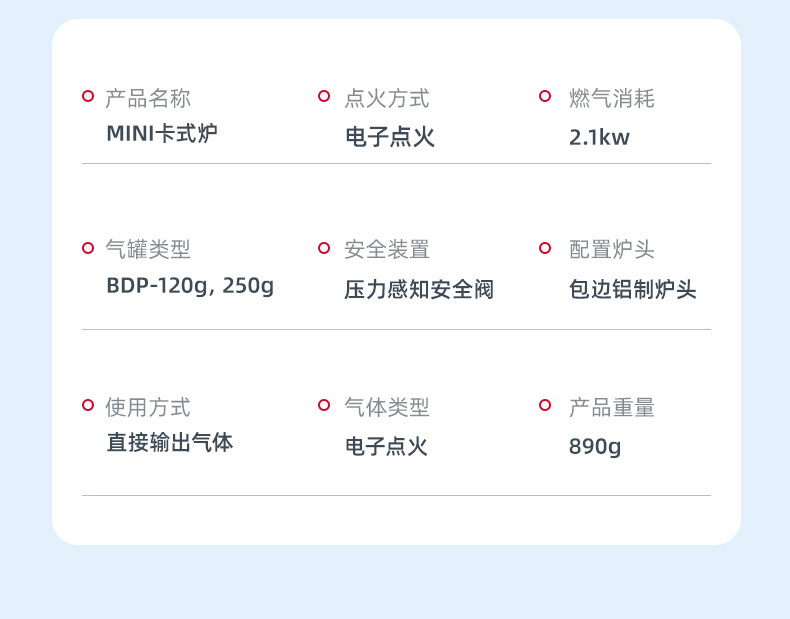Click the red ring next to 气体类型
The image size is (790, 619).
point(324,406)
